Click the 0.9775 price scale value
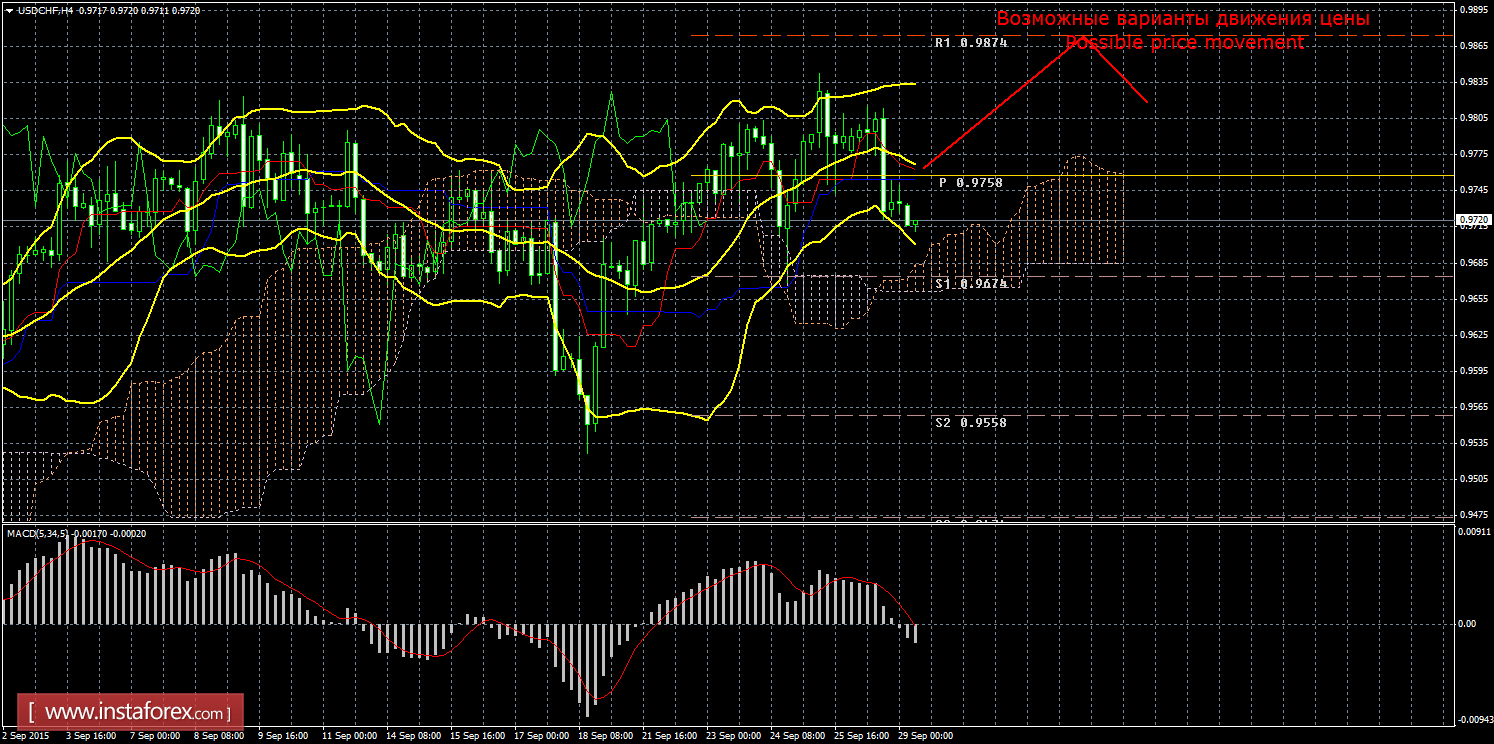This screenshot has height=744, width=1494. point(1472,154)
